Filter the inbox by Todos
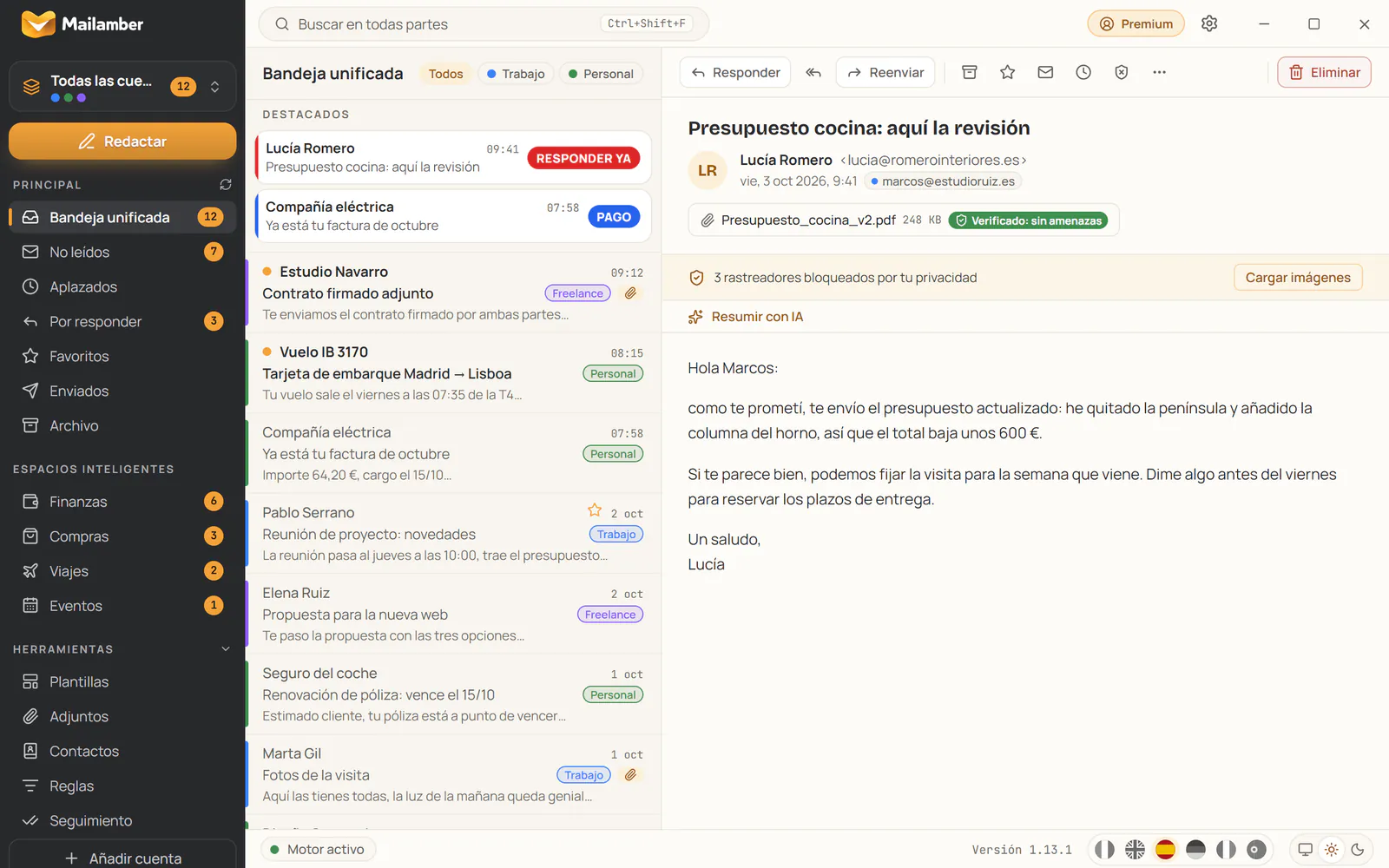 [x=446, y=74]
